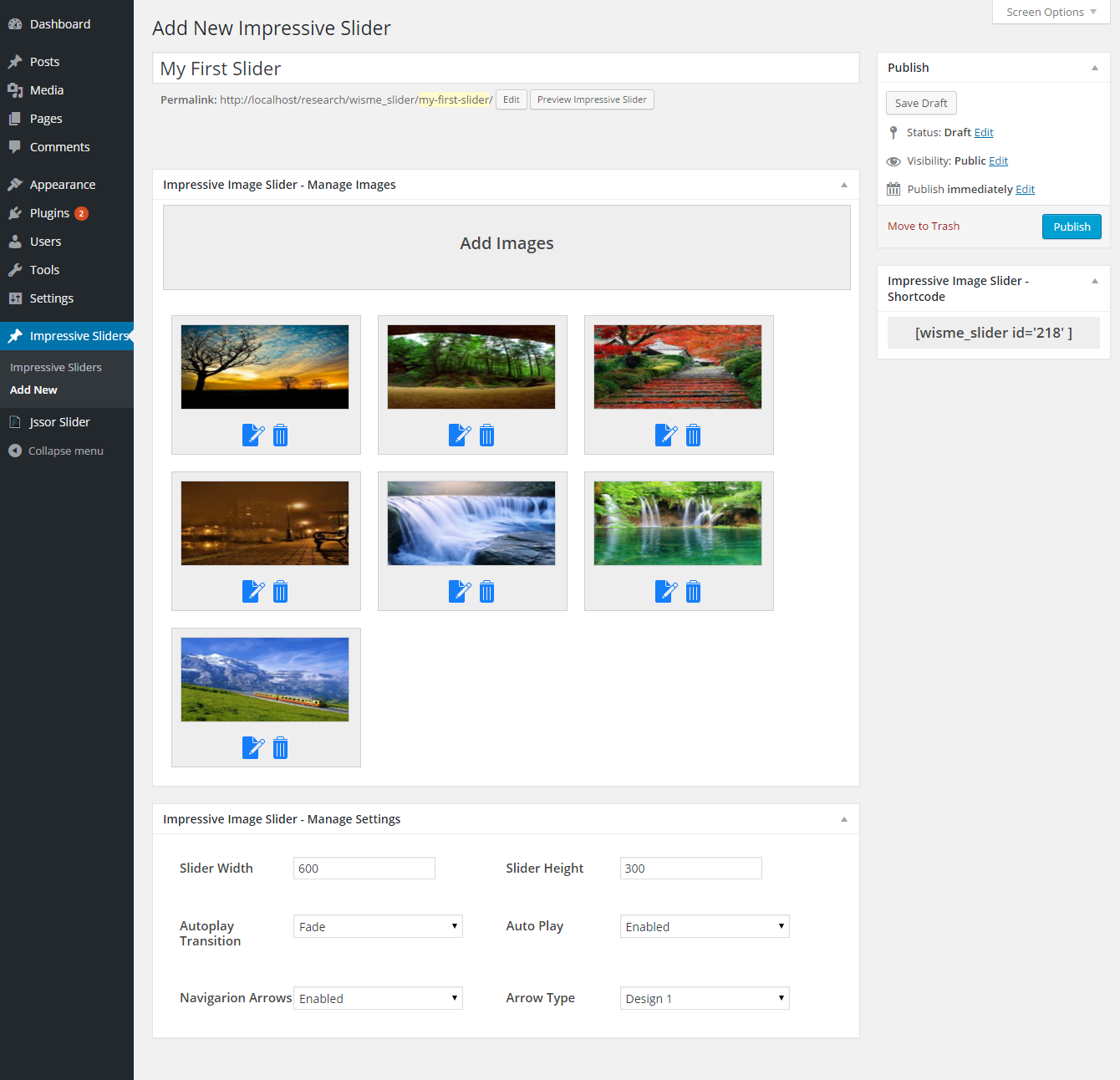Open the Auto Play dropdown

[705, 926]
